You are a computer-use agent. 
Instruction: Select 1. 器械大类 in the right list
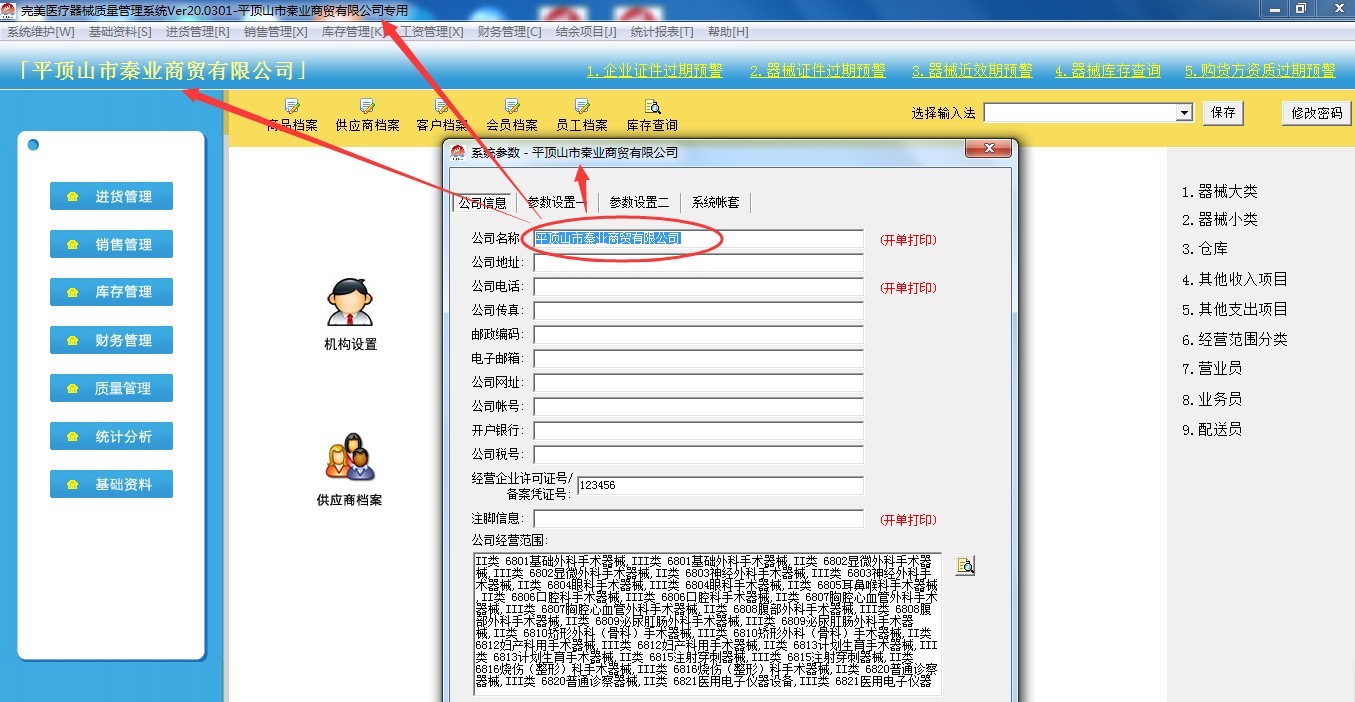[x=1219, y=192]
